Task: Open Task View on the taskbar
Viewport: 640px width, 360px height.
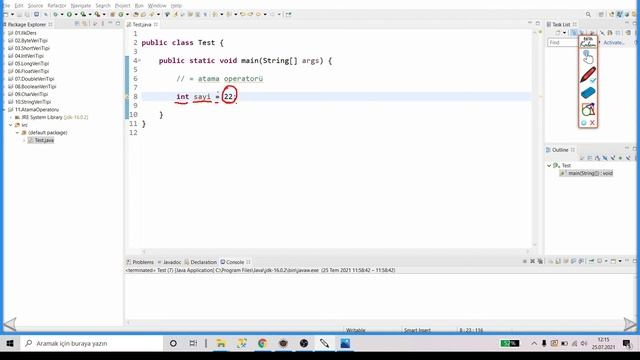Action: [193, 343]
